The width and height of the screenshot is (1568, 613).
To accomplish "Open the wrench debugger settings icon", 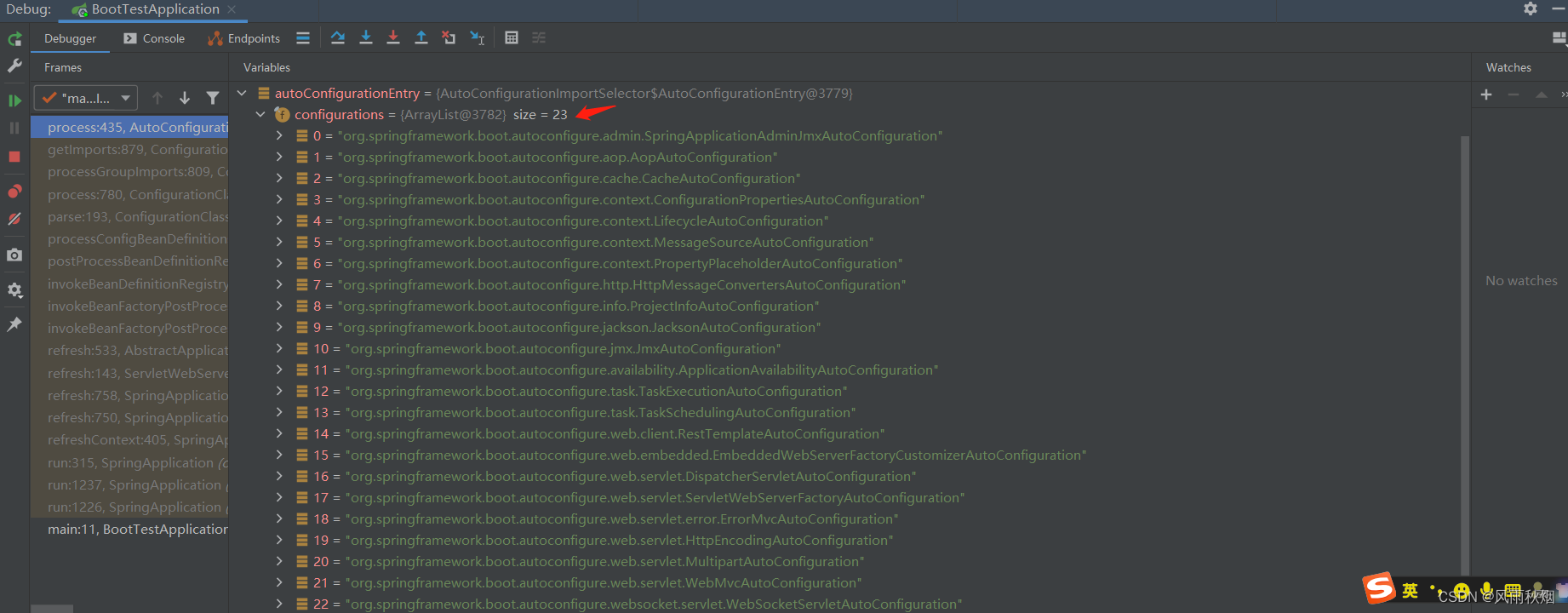I will pyautogui.click(x=14, y=66).
